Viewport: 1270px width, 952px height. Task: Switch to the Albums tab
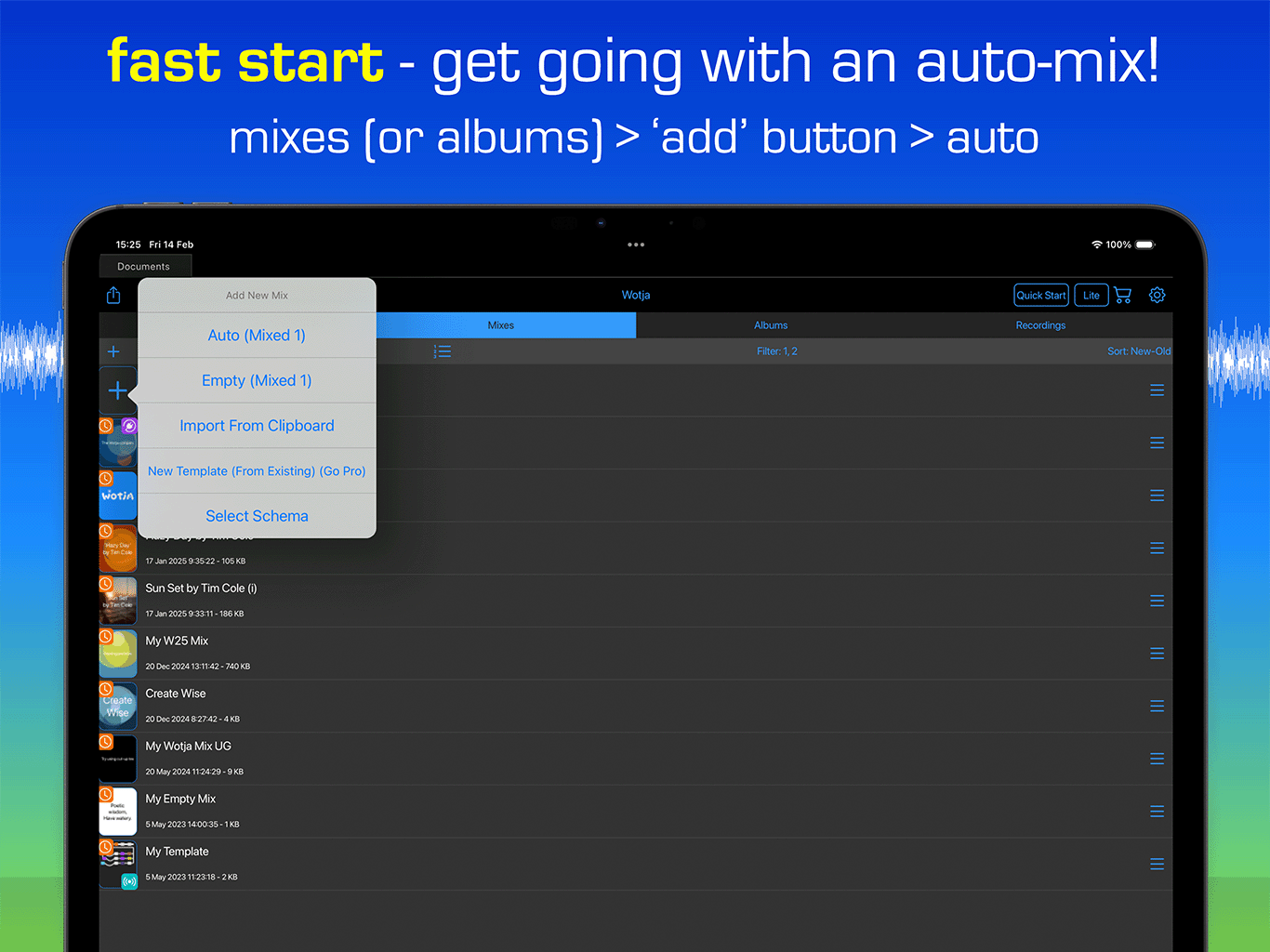pos(771,324)
